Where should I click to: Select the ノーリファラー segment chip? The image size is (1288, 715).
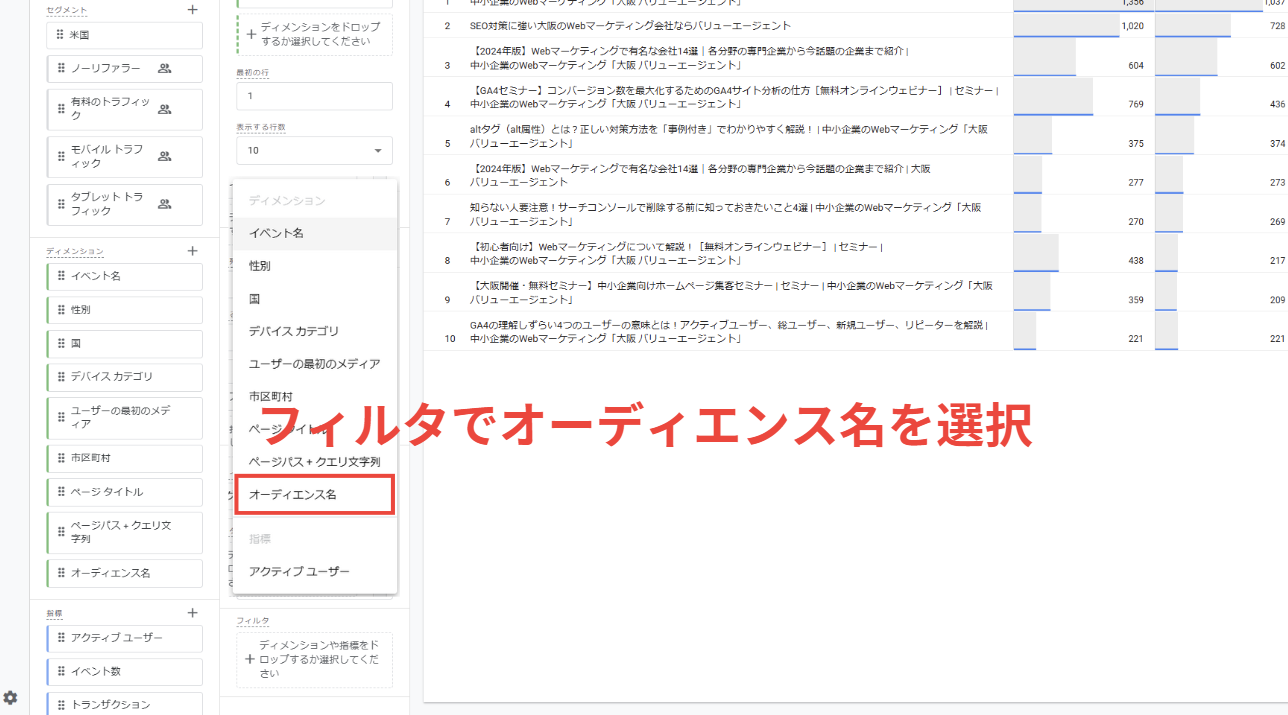coord(124,69)
